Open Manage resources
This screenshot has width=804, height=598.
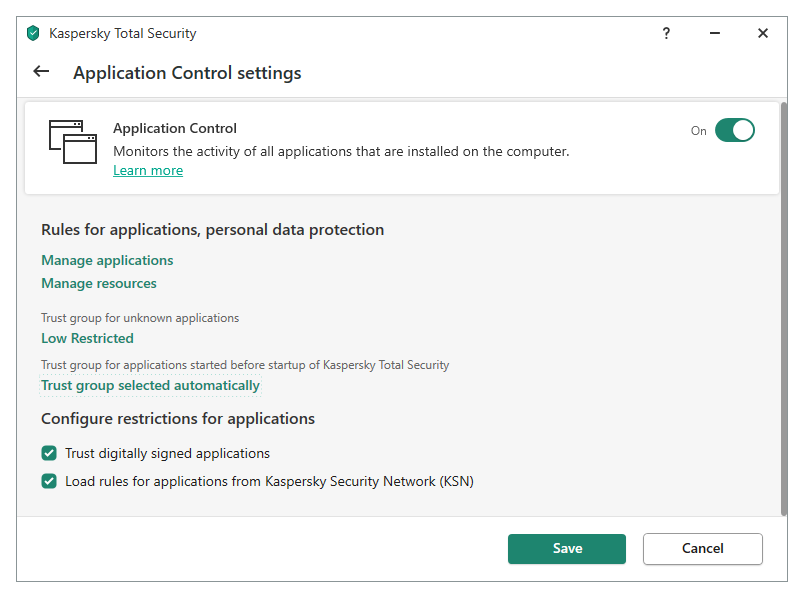[99, 283]
